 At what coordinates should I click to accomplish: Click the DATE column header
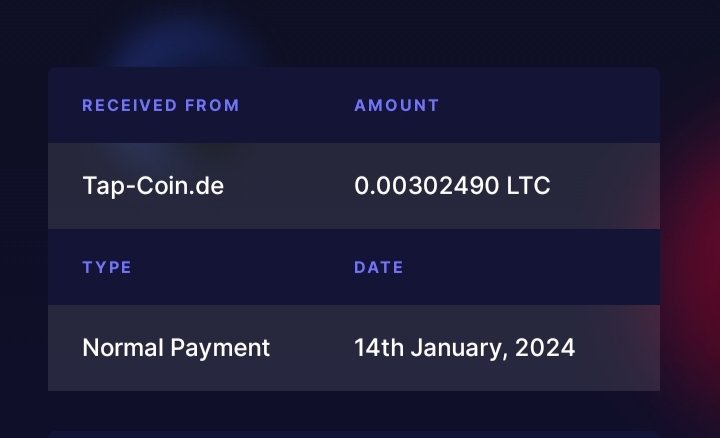(379, 267)
